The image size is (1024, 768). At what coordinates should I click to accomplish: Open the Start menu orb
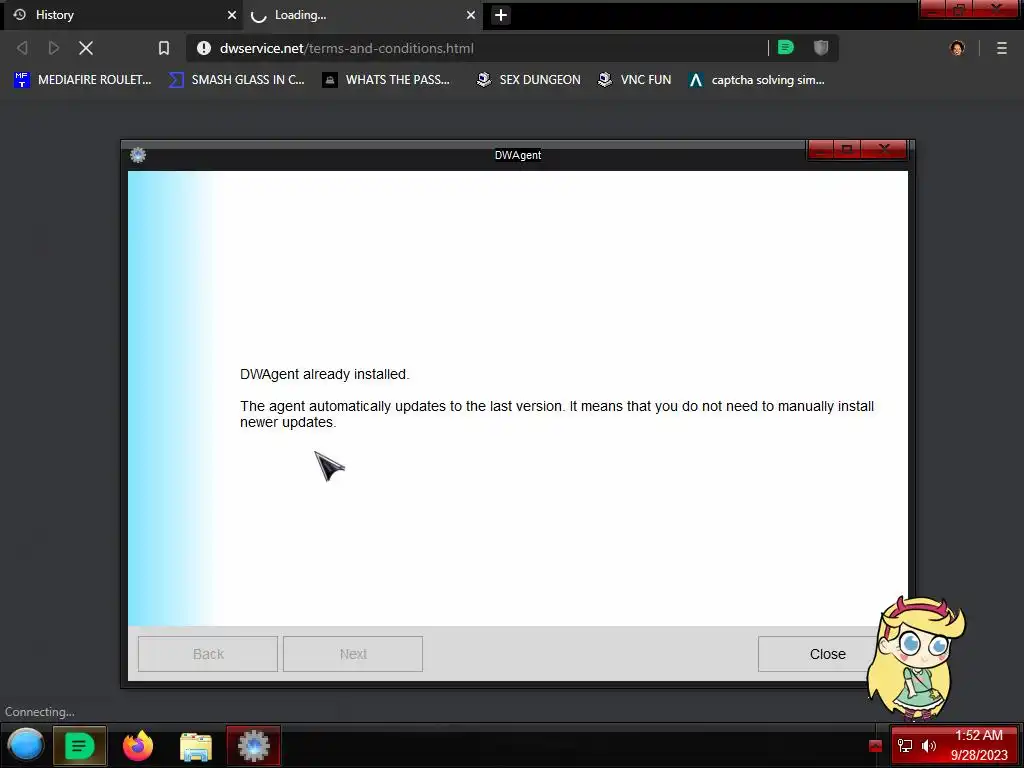(x=25, y=745)
